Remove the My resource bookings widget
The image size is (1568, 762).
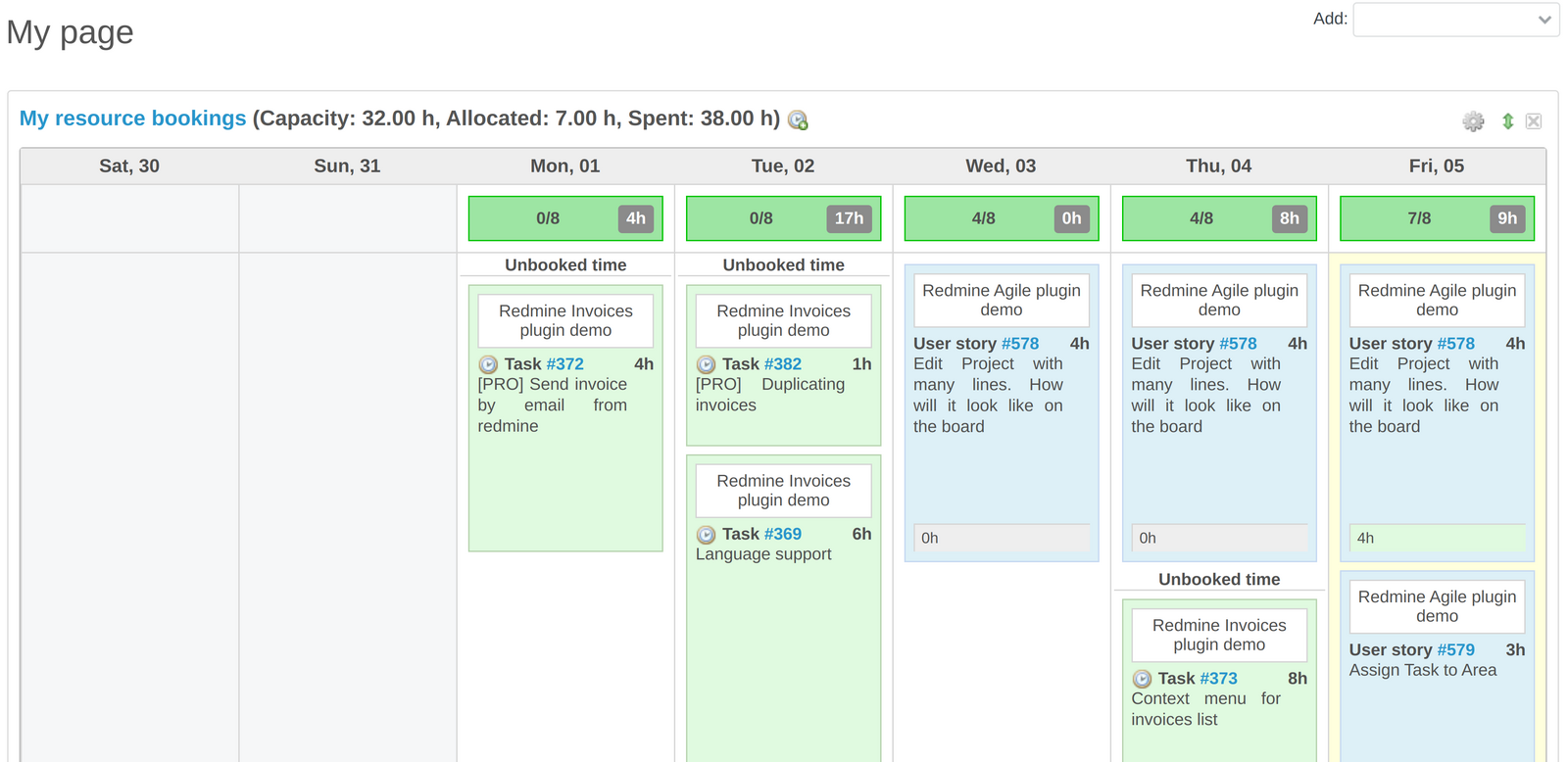1533,120
